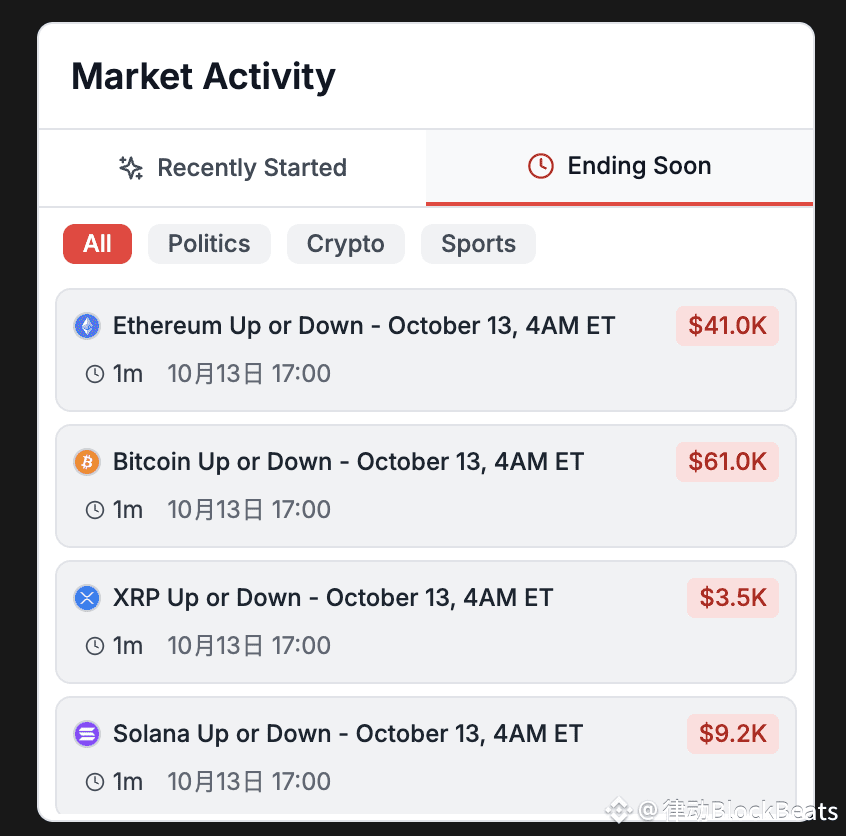Filter markets by Politics
This screenshot has height=836, width=846.
click(x=209, y=244)
